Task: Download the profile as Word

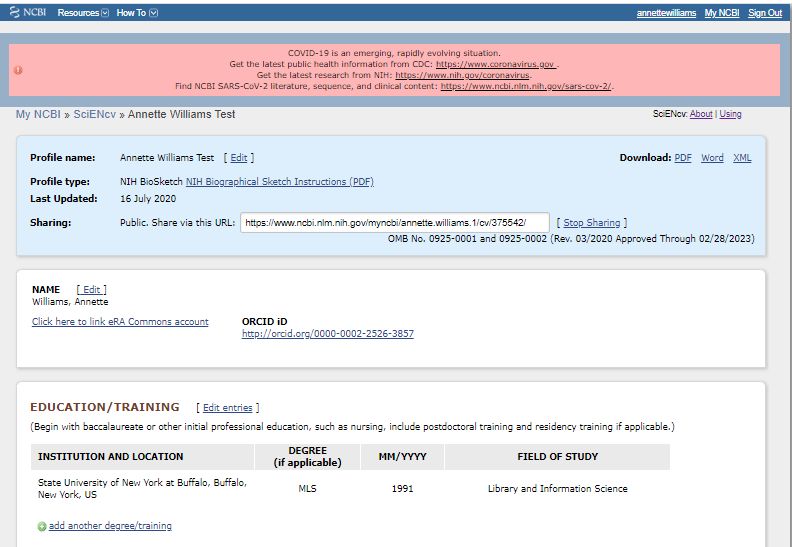Action: click(712, 158)
